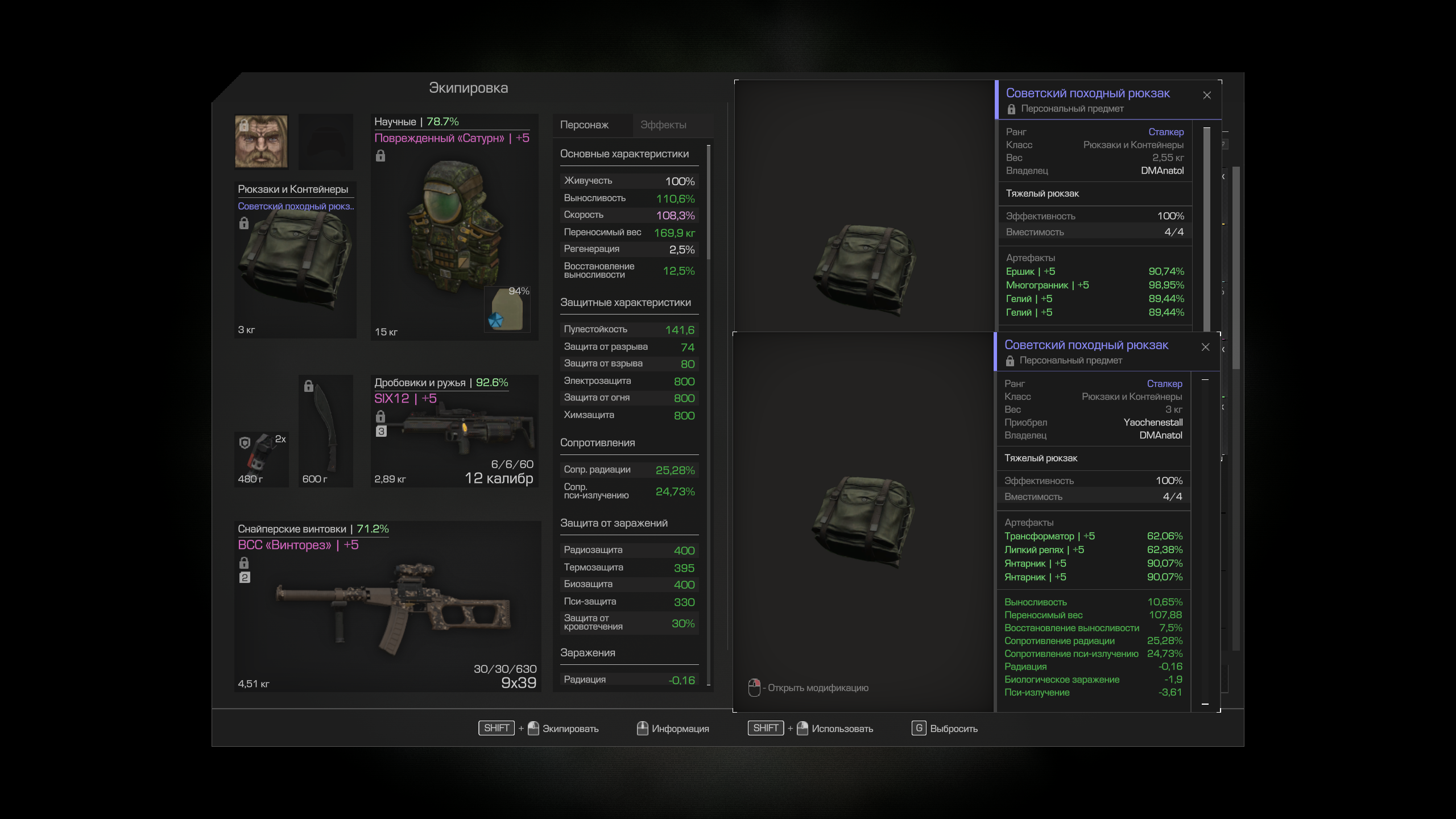The width and height of the screenshot is (1456, 819).
Task: Click the upper backpack panel scrollbar
Action: click(x=1207, y=227)
